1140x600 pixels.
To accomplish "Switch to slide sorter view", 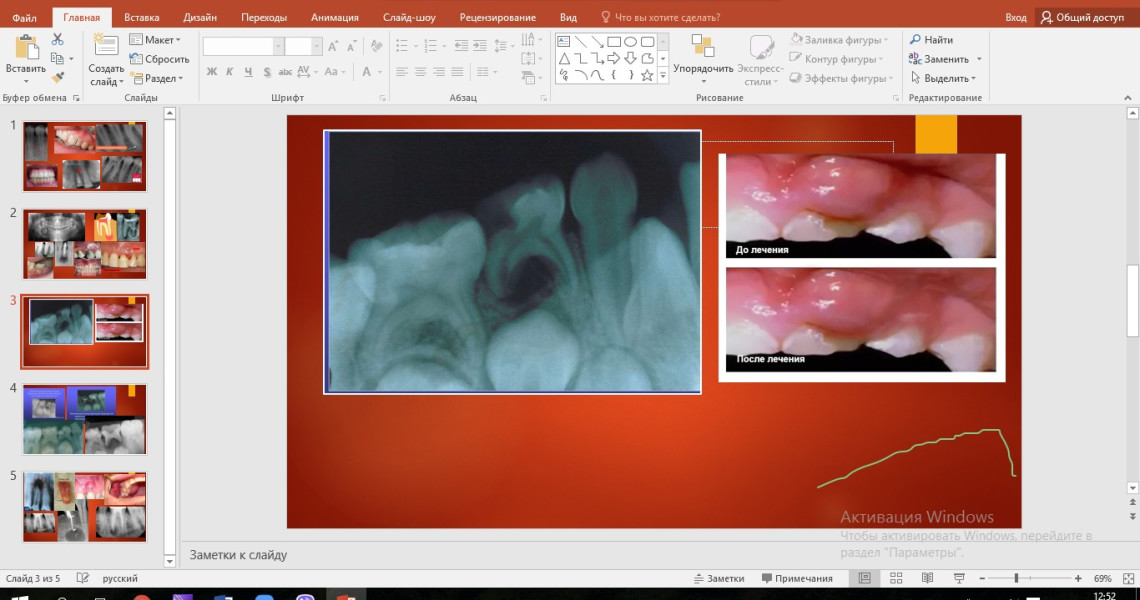I will 896,578.
